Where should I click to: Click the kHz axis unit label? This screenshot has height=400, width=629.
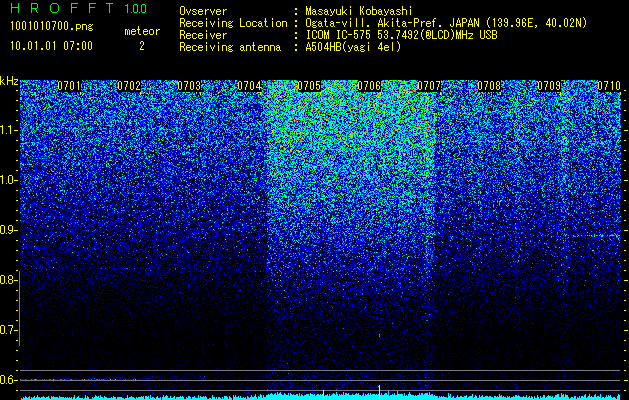(9, 81)
